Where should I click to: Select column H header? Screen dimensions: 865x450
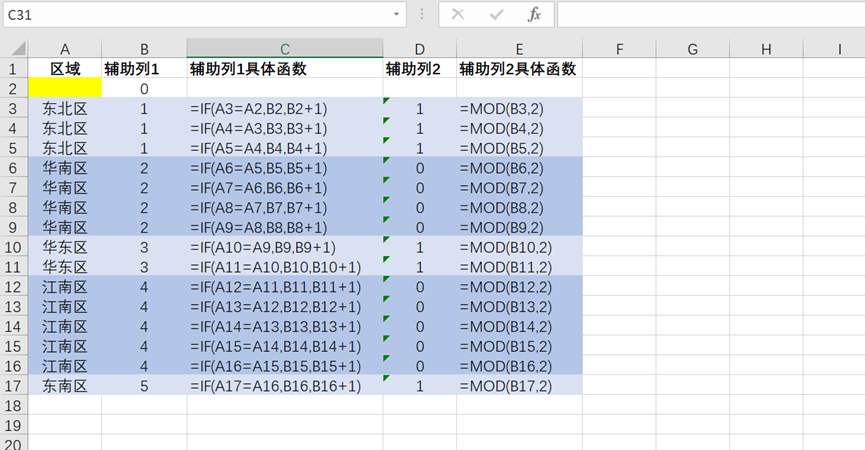pyautogui.click(x=766, y=49)
